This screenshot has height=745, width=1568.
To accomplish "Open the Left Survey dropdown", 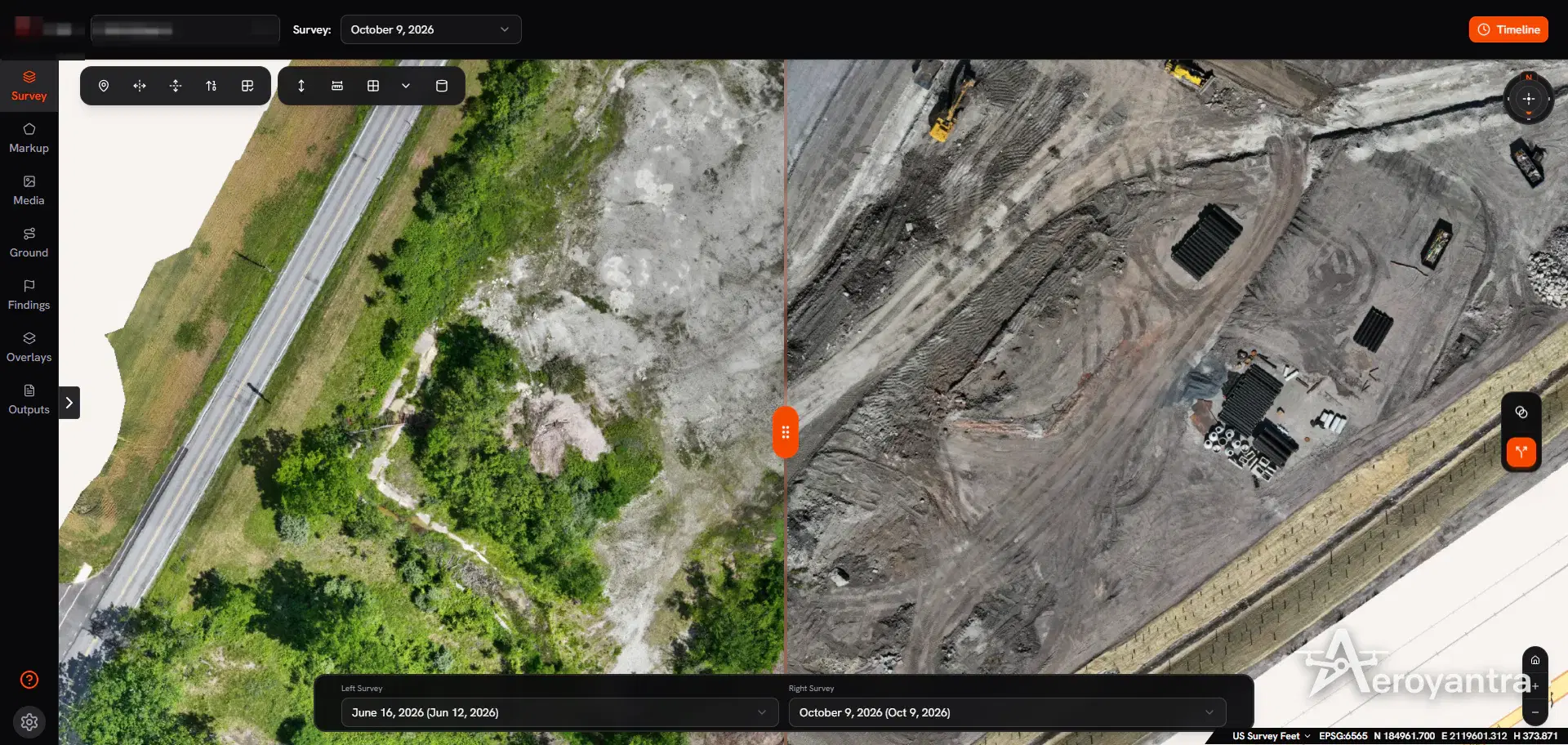I will click(x=559, y=712).
